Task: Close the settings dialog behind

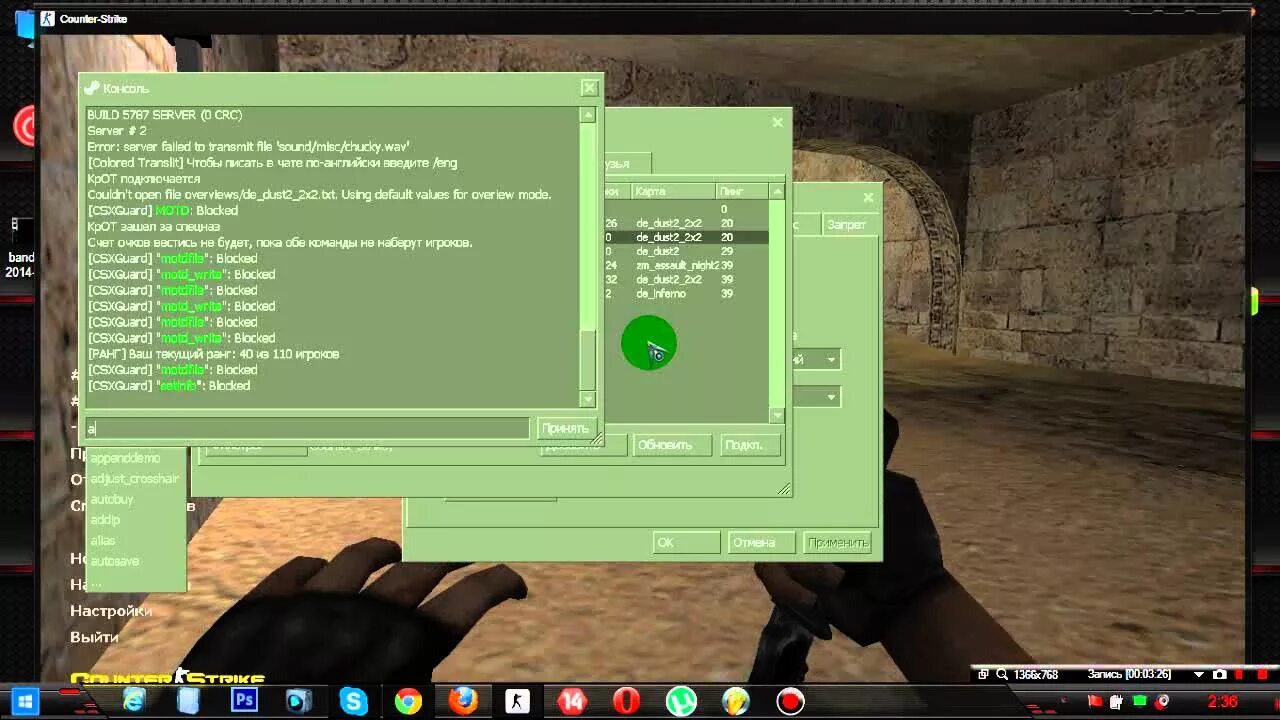Action: pyautogui.click(x=868, y=197)
